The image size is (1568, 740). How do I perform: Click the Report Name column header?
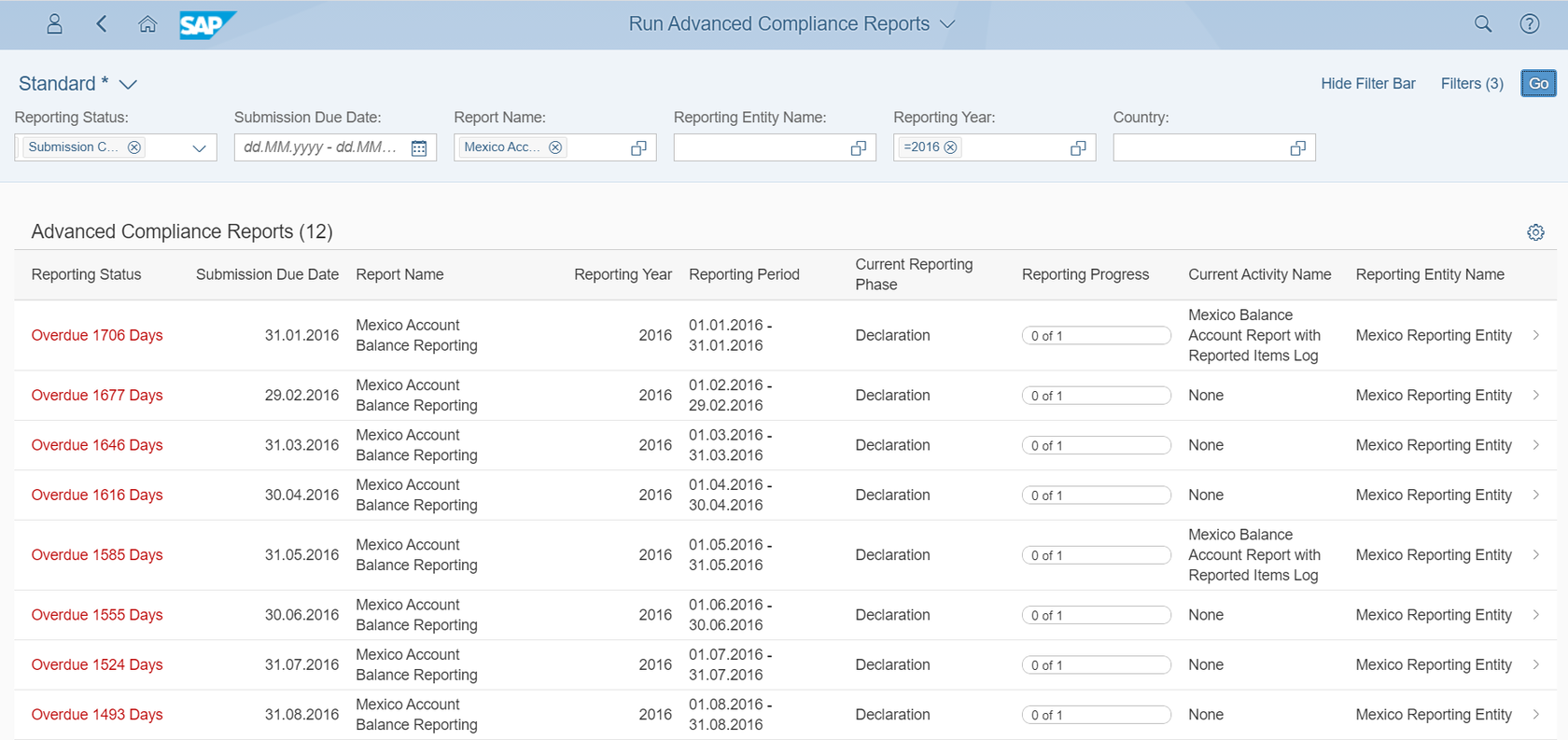tap(399, 274)
